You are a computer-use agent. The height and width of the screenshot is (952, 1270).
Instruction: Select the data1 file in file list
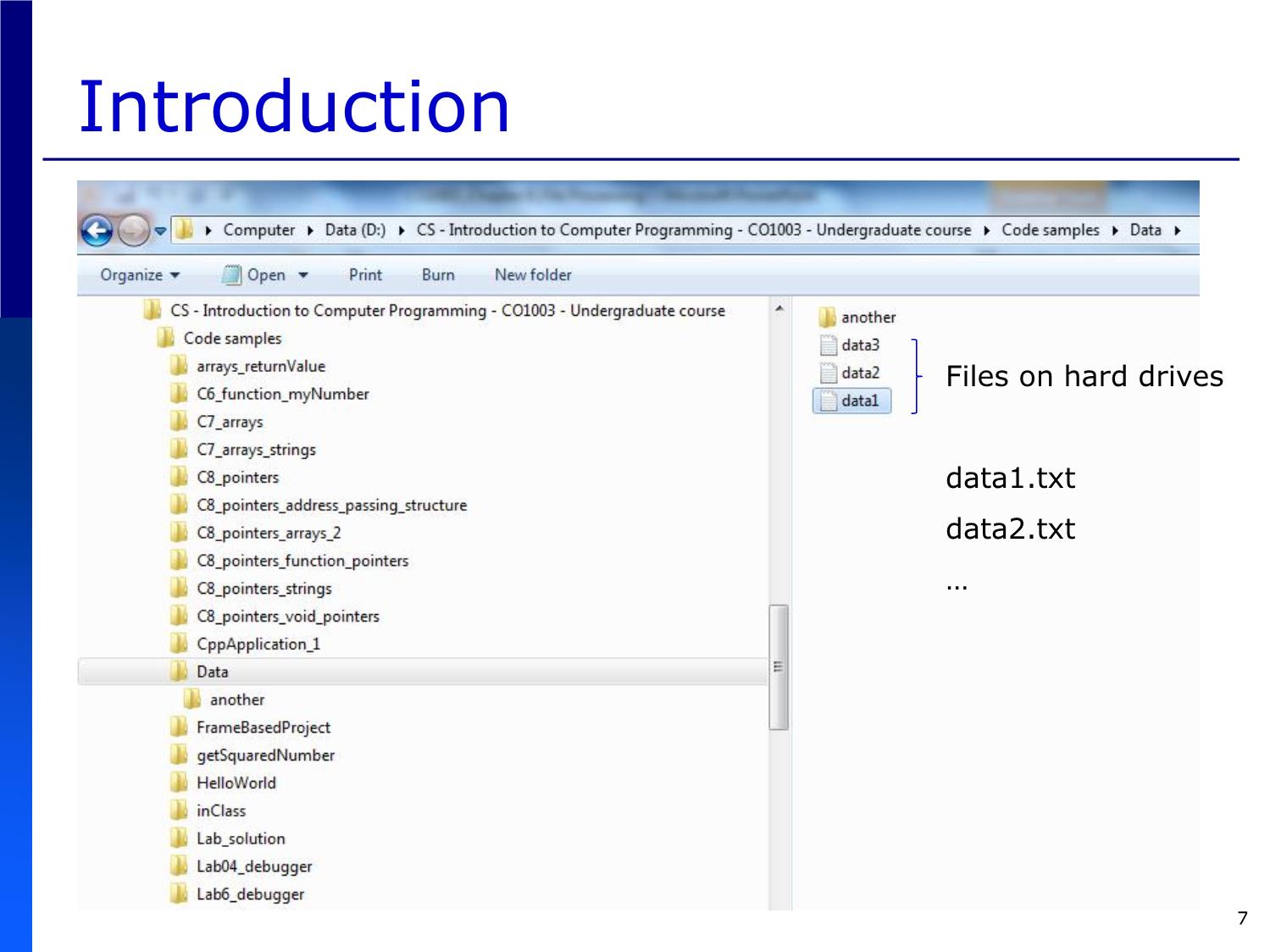tap(852, 401)
